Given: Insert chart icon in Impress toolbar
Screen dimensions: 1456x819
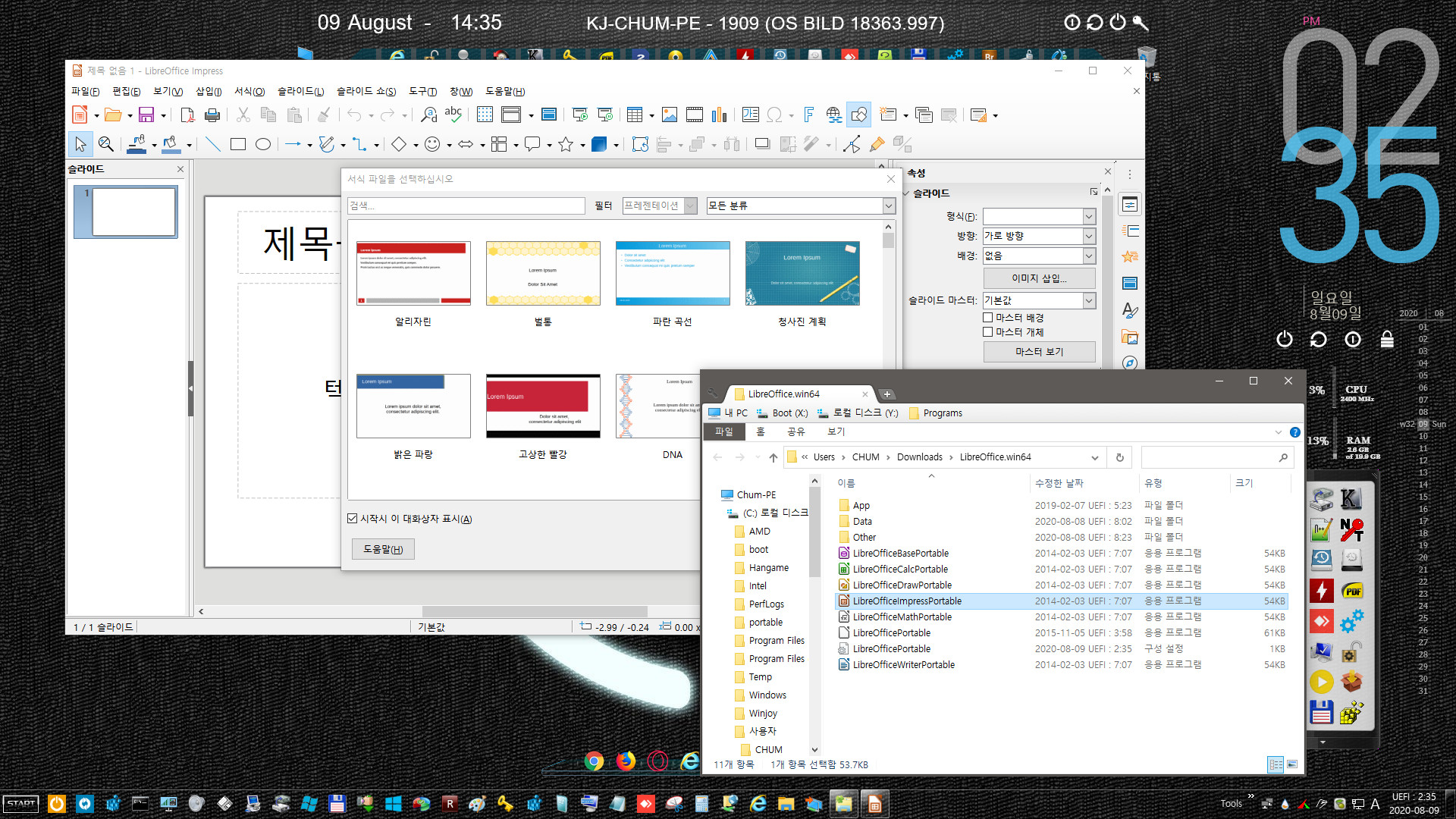Looking at the screenshot, I should [x=719, y=115].
